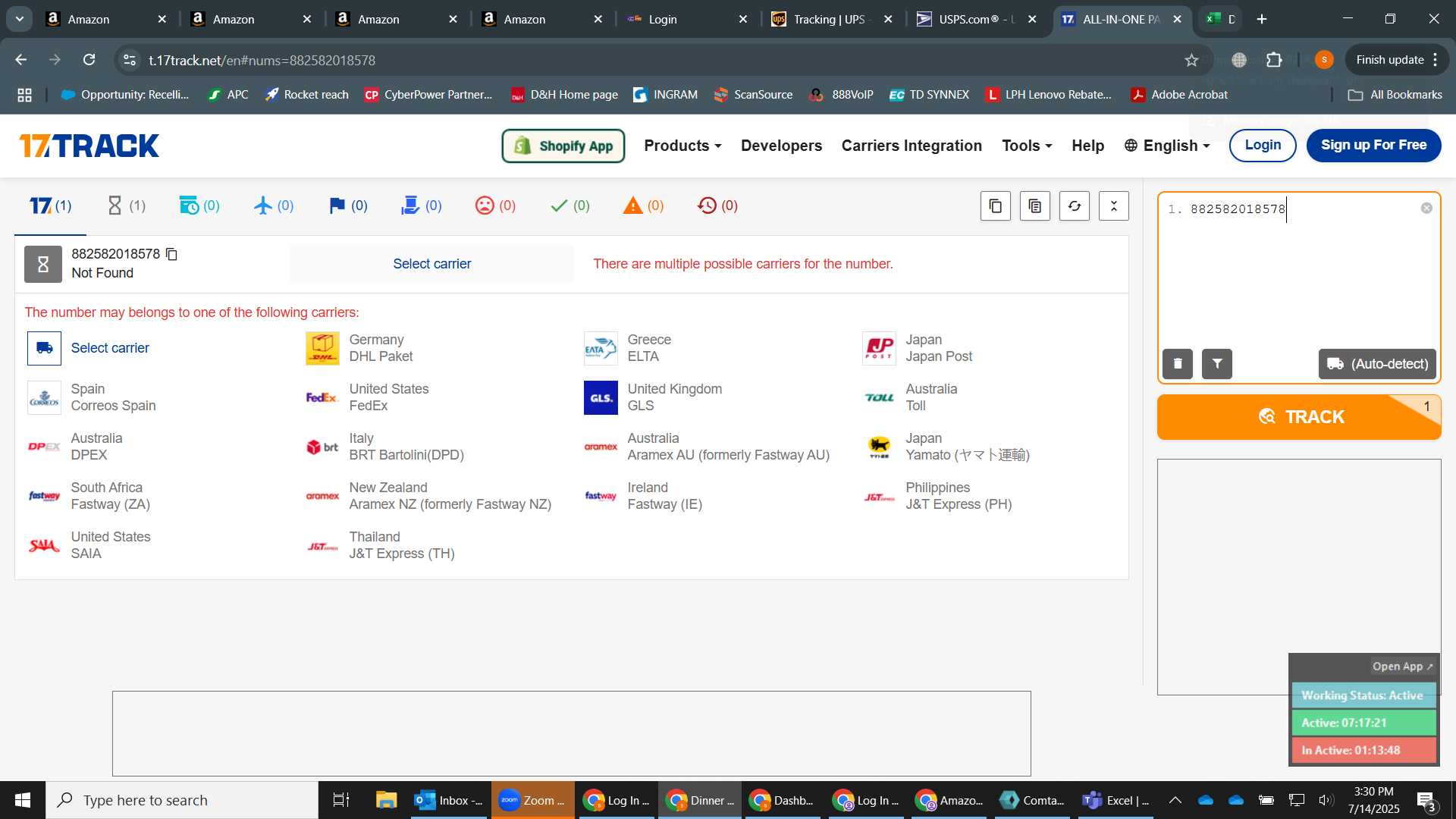Collapse all tracking results icon
The image size is (1456, 819).
(x=1114, y=206)
